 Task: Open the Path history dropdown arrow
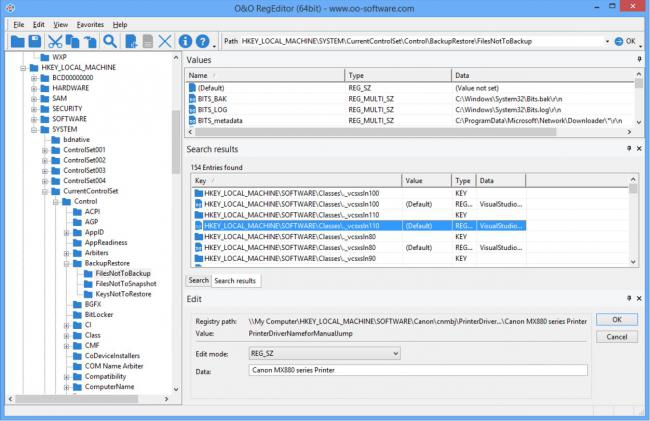607,41
